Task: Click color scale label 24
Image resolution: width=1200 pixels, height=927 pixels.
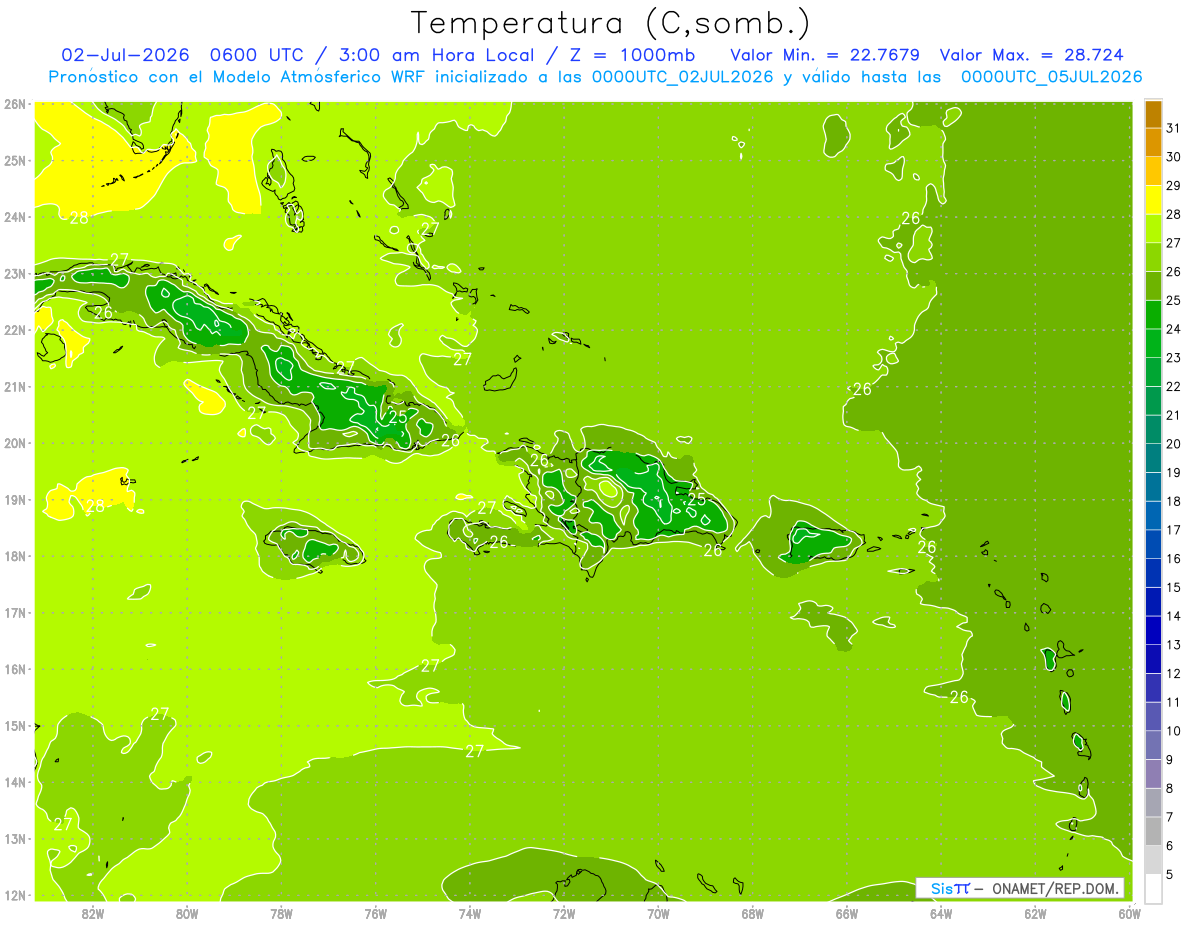Action: pos(1173,329)
